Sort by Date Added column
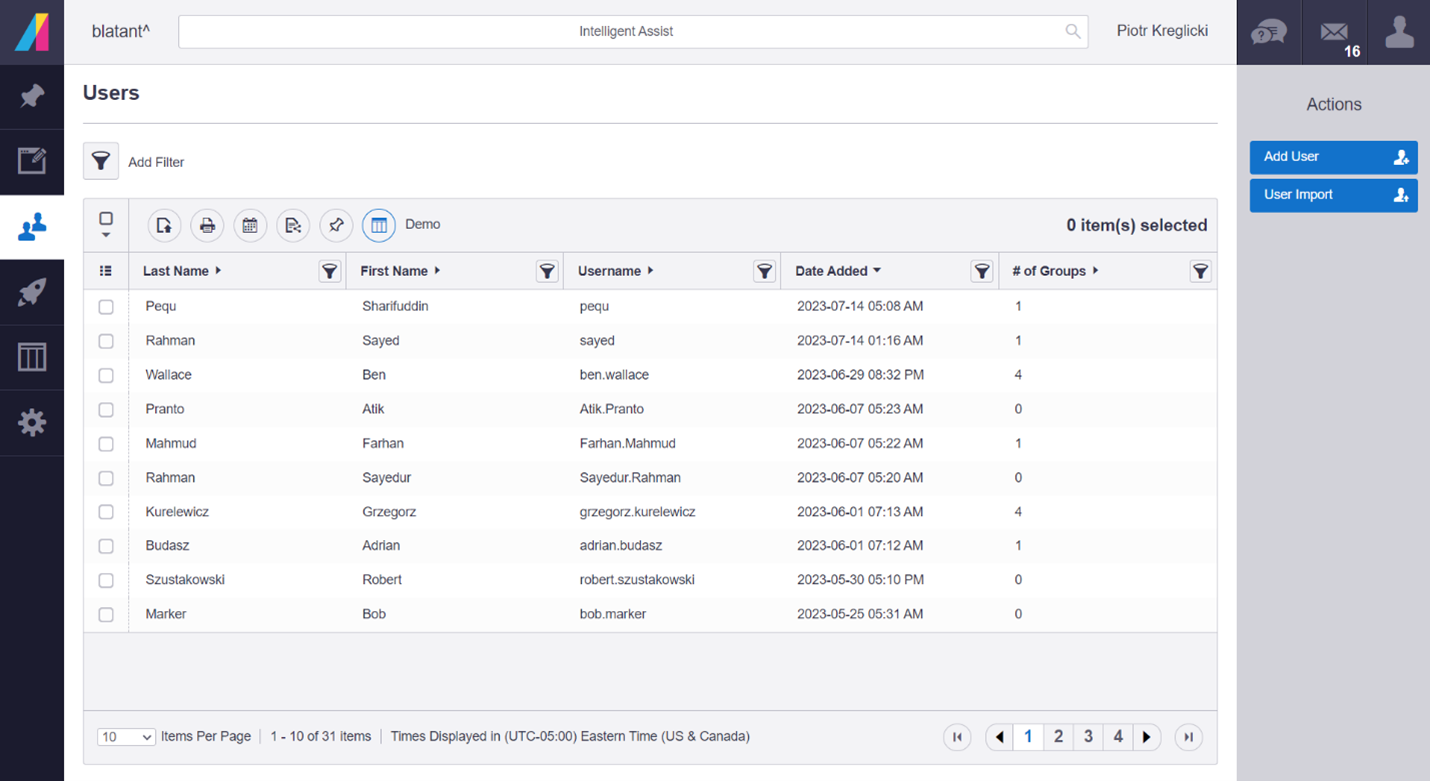The image size is (1430, 781). tap(838, 271)
